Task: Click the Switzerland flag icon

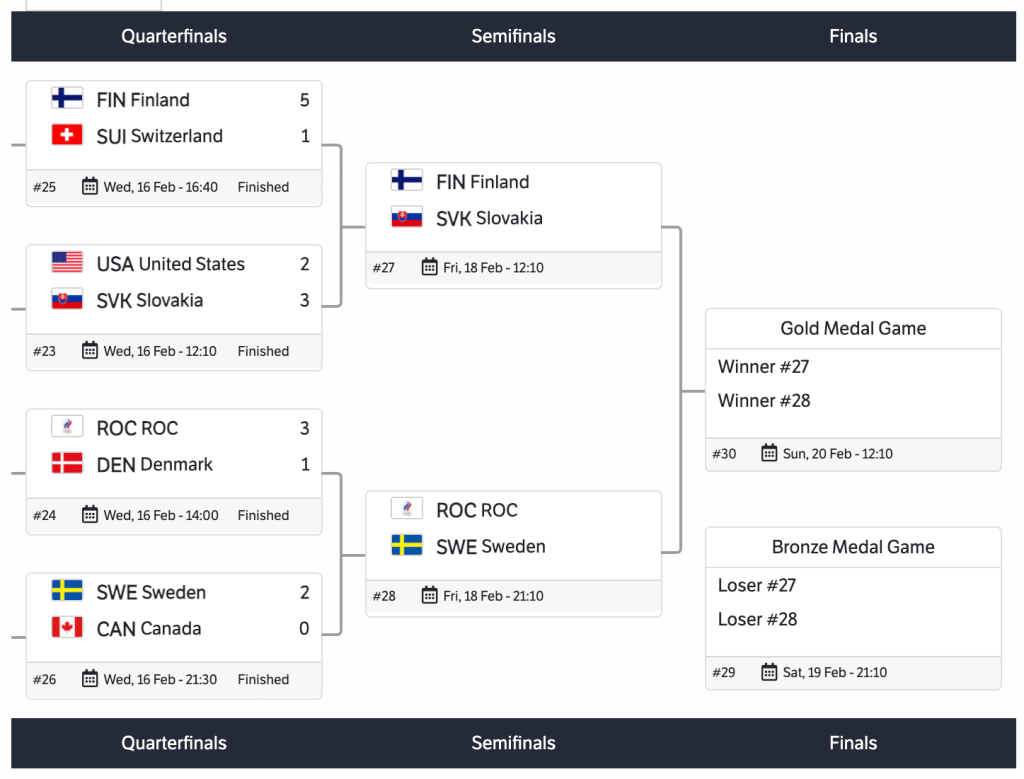Action: coord(67,135)
